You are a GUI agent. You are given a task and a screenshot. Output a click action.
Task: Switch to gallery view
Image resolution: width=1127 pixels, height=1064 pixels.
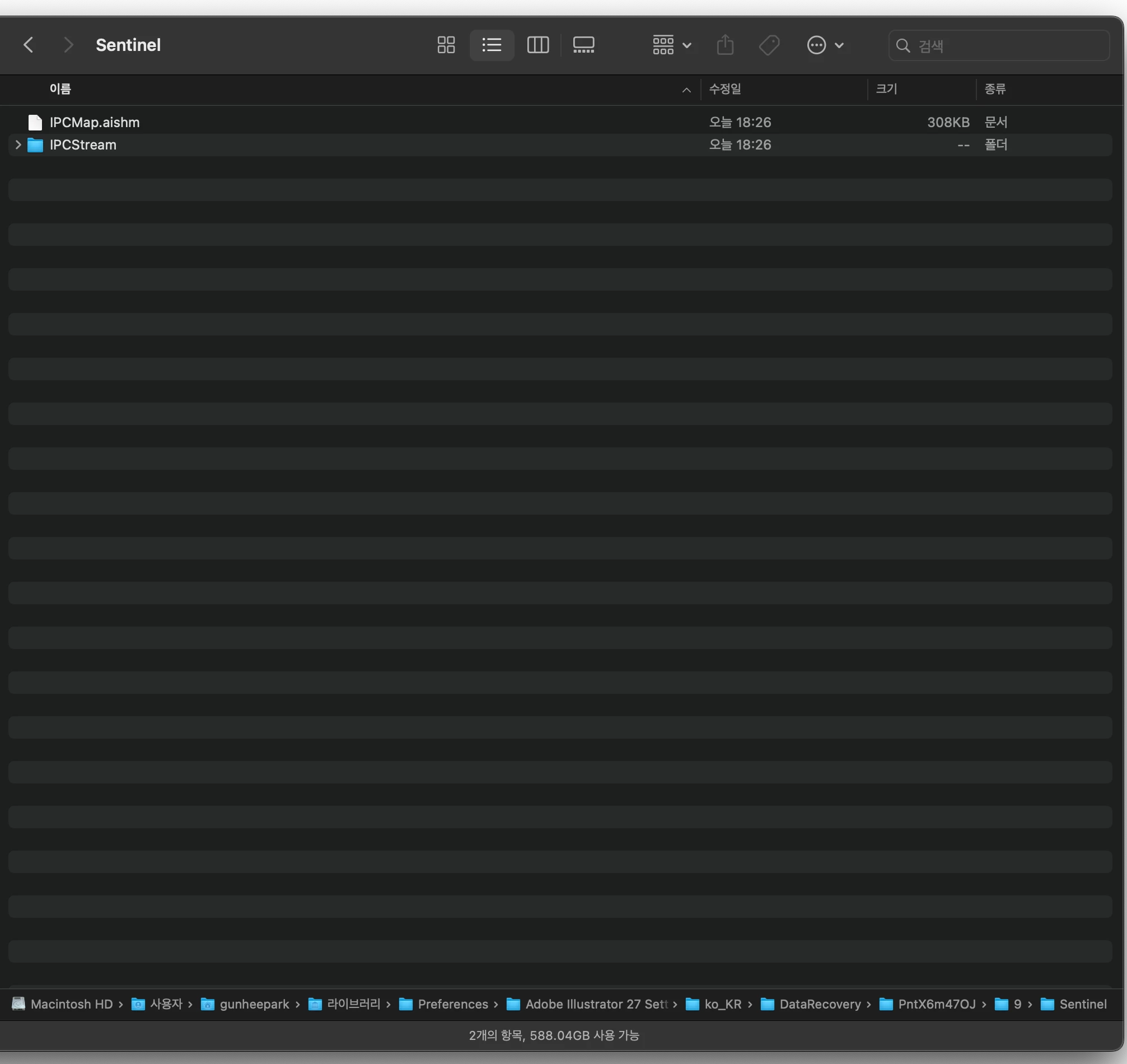pos(583,45)
